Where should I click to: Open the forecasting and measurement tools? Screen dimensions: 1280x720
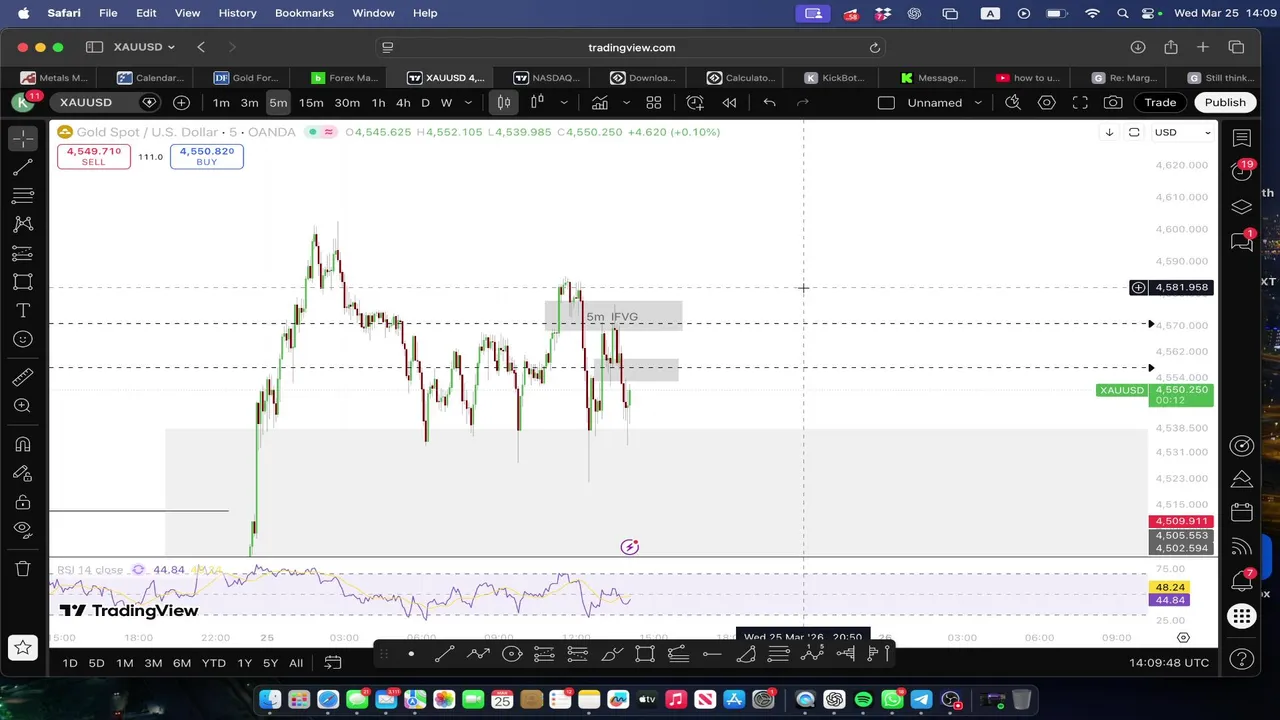23,254
